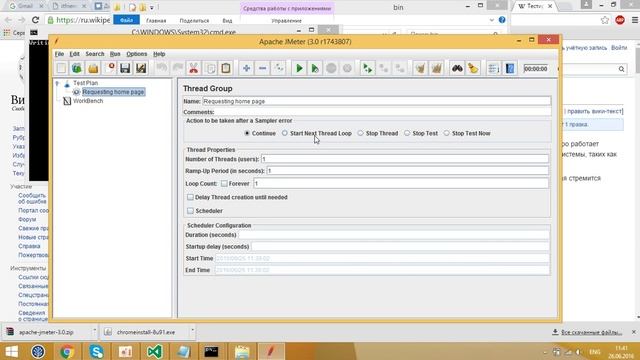Clear all results with double broom icon
The image size is (640, 360).
pyautogui.click(x=436, y=68)
